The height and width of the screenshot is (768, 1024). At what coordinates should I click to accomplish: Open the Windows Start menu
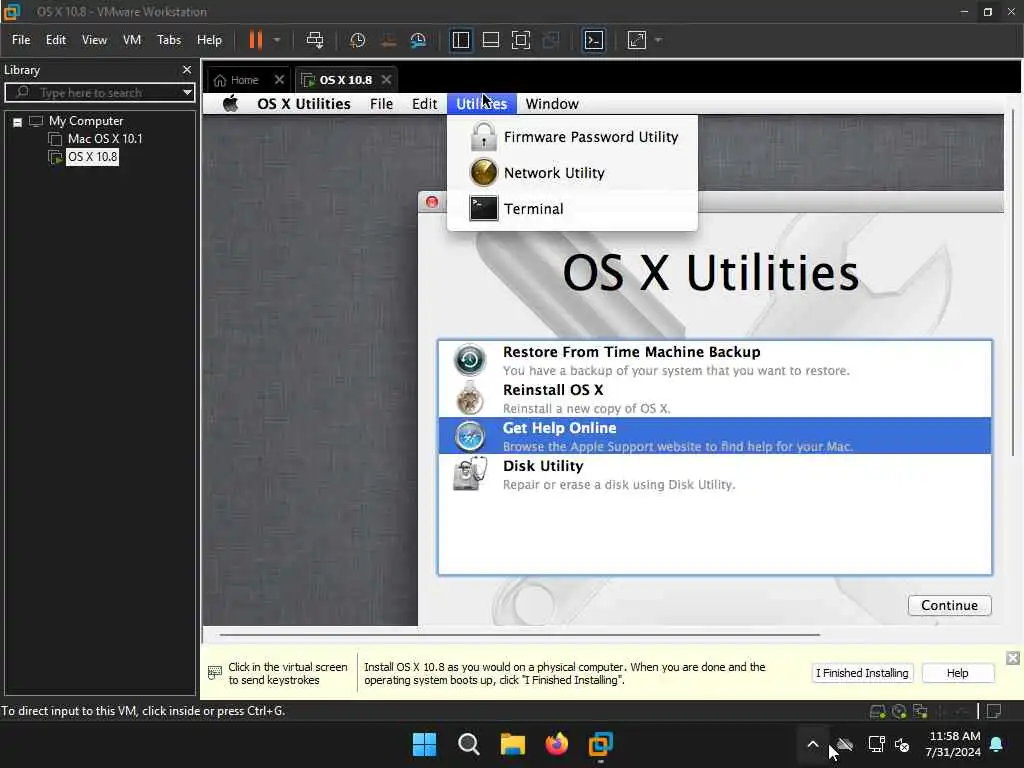424,744
